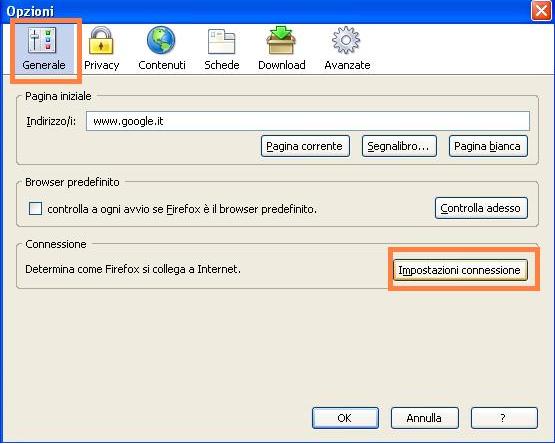Image resolution: width=555 pixels, height=444 pixels.
Task: Close the Opzioni dialog window
Action: [541, 11]
